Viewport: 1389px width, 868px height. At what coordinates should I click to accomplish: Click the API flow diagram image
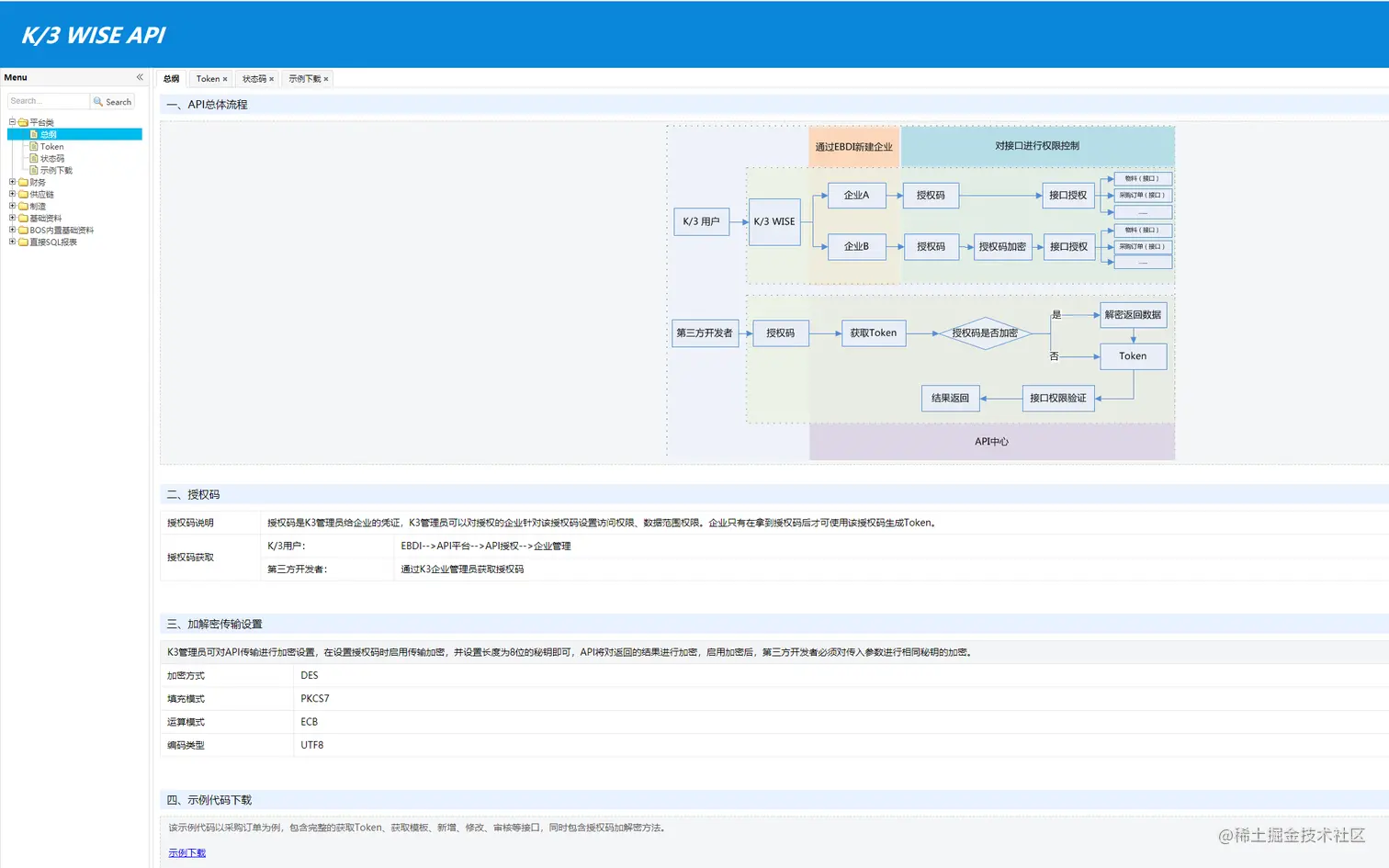click(921, 292)
